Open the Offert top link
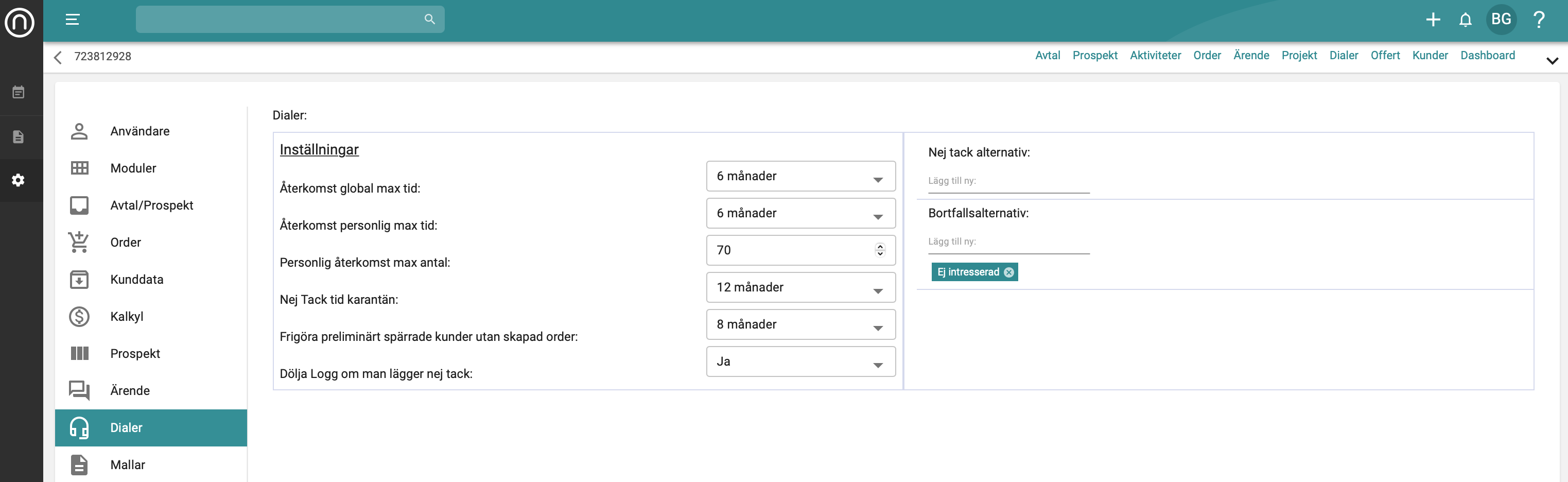The width and height of the screenshot is (1568, 482). [x=1385, y=56]
